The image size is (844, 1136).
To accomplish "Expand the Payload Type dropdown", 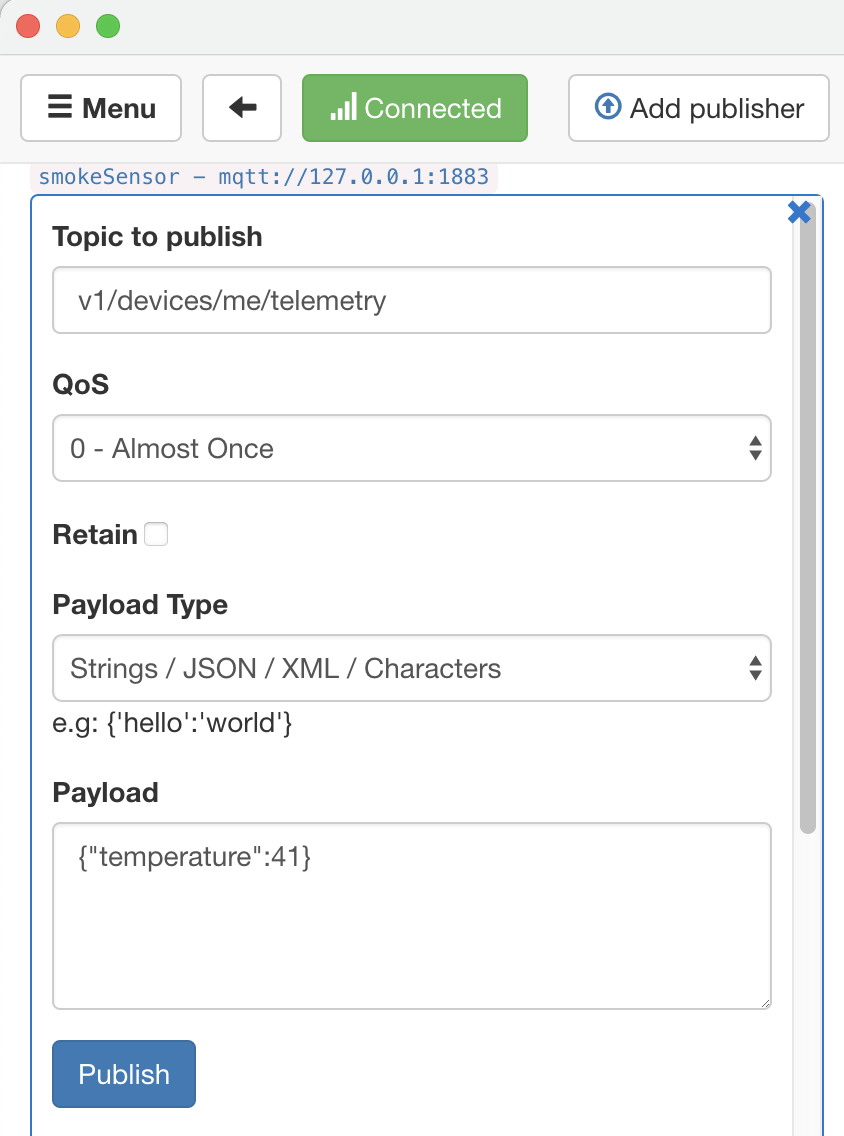I will coord(412,668).
